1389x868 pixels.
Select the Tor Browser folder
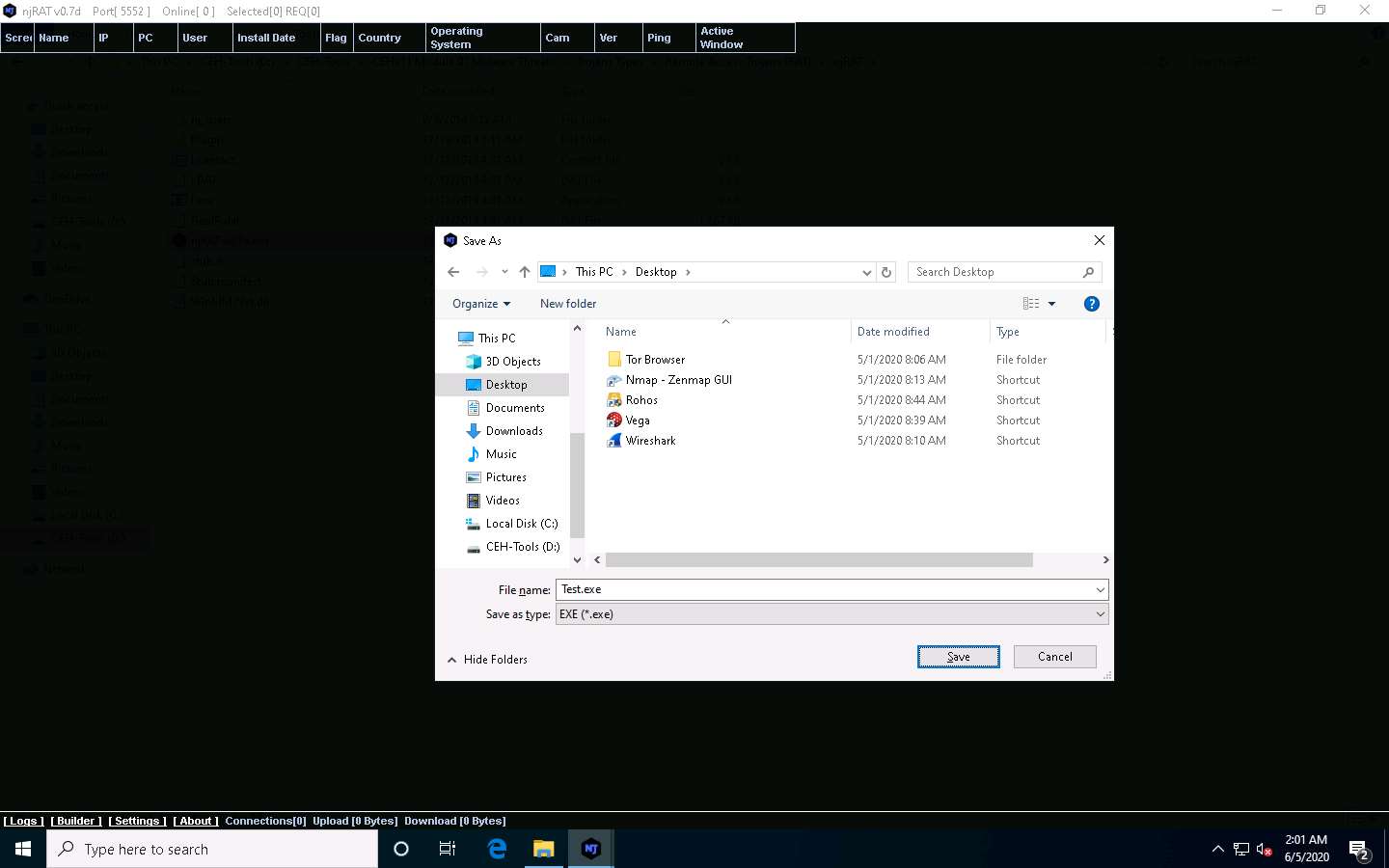pyautogui.click(x=655, y=360)
